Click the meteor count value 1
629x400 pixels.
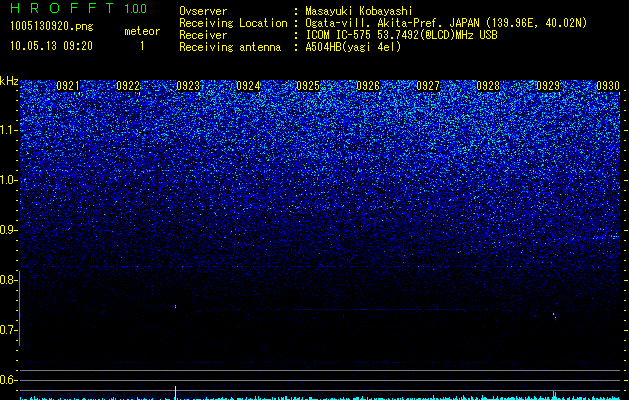point(142,46)
